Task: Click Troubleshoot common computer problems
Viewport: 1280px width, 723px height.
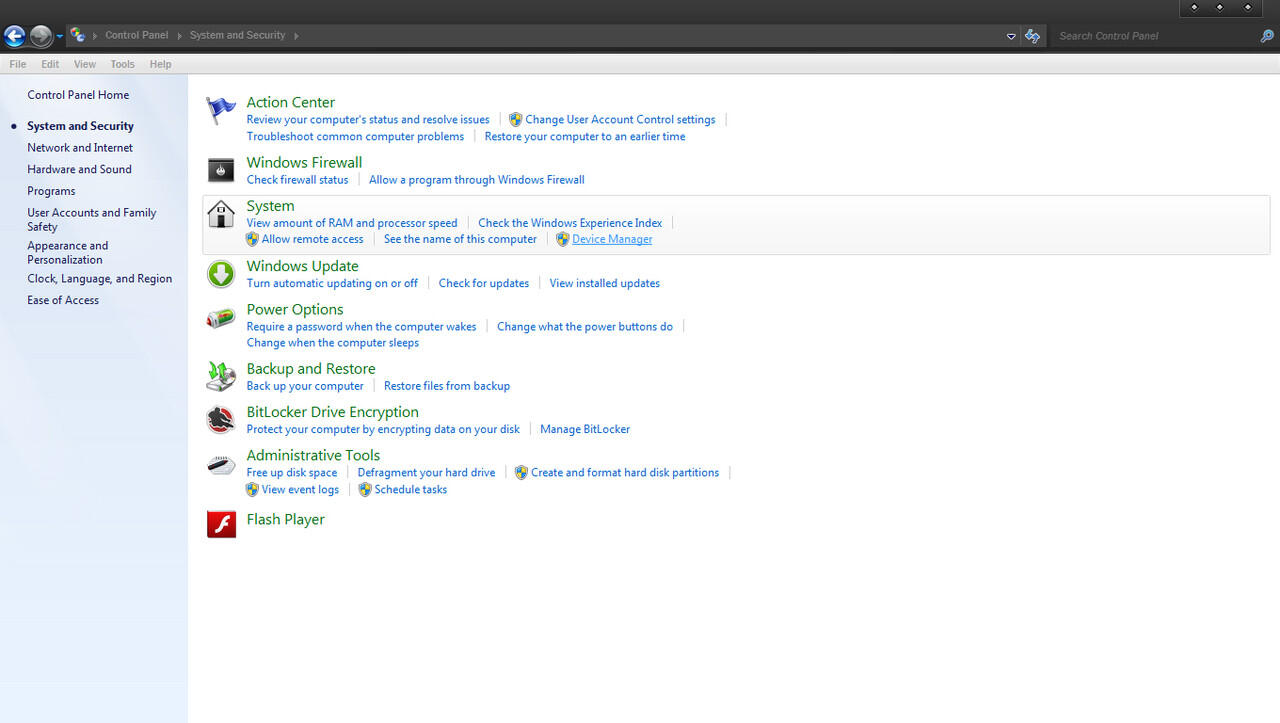Action: click(356, 136)
